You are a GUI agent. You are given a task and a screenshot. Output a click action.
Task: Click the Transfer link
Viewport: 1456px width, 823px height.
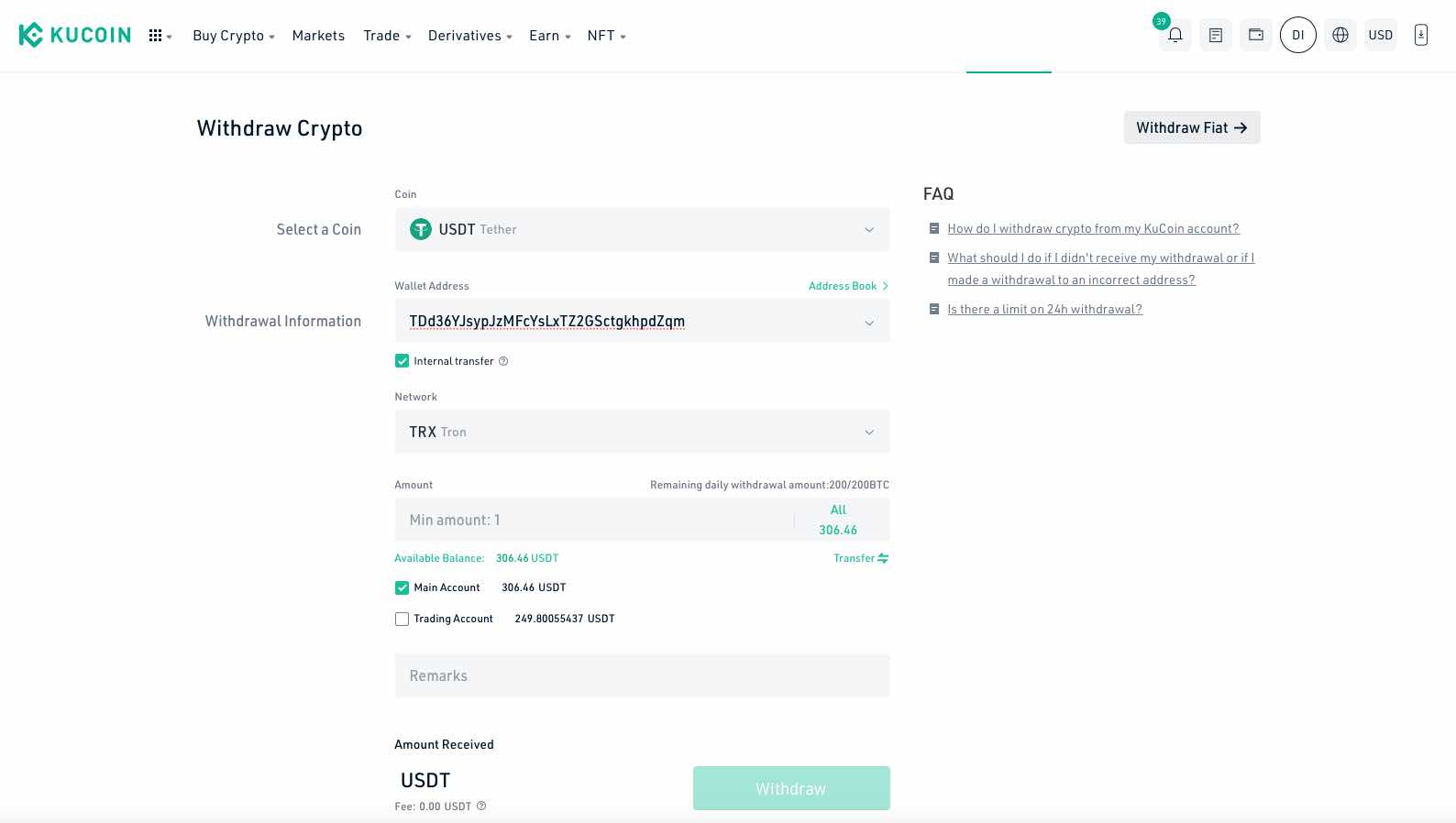coord(861,558)
